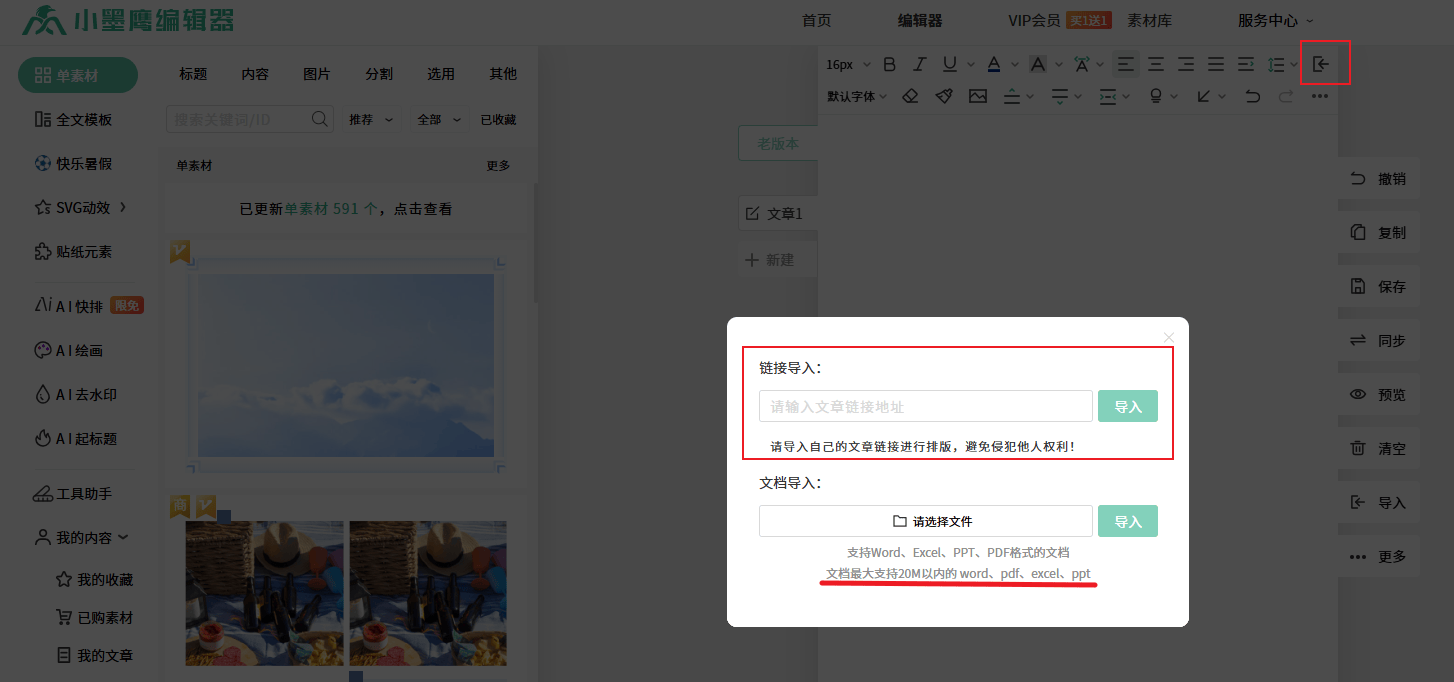The width and height of the screenshot is (1454, 682).
Task: Click 导入 button next to link field
Action: tap(1127, 406)
